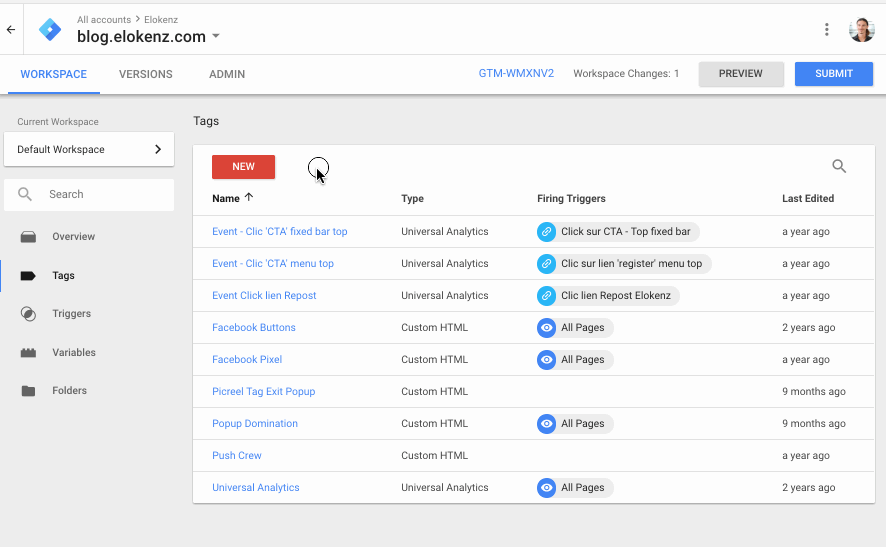The height and width of the screenshot is (547, 886).
Task: Sort by the Last Edited column header
Action: (808, 198)
